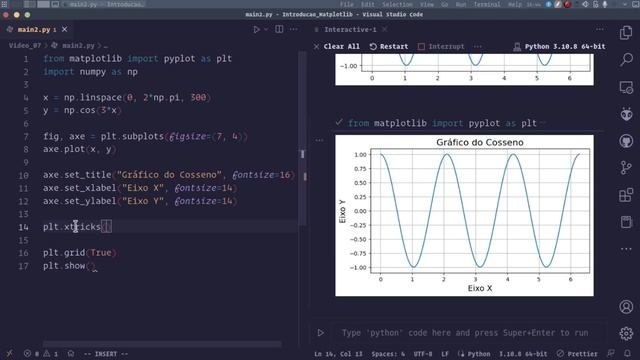Open the File menu
The image size is (640, 360).
[x=347, y=4]
